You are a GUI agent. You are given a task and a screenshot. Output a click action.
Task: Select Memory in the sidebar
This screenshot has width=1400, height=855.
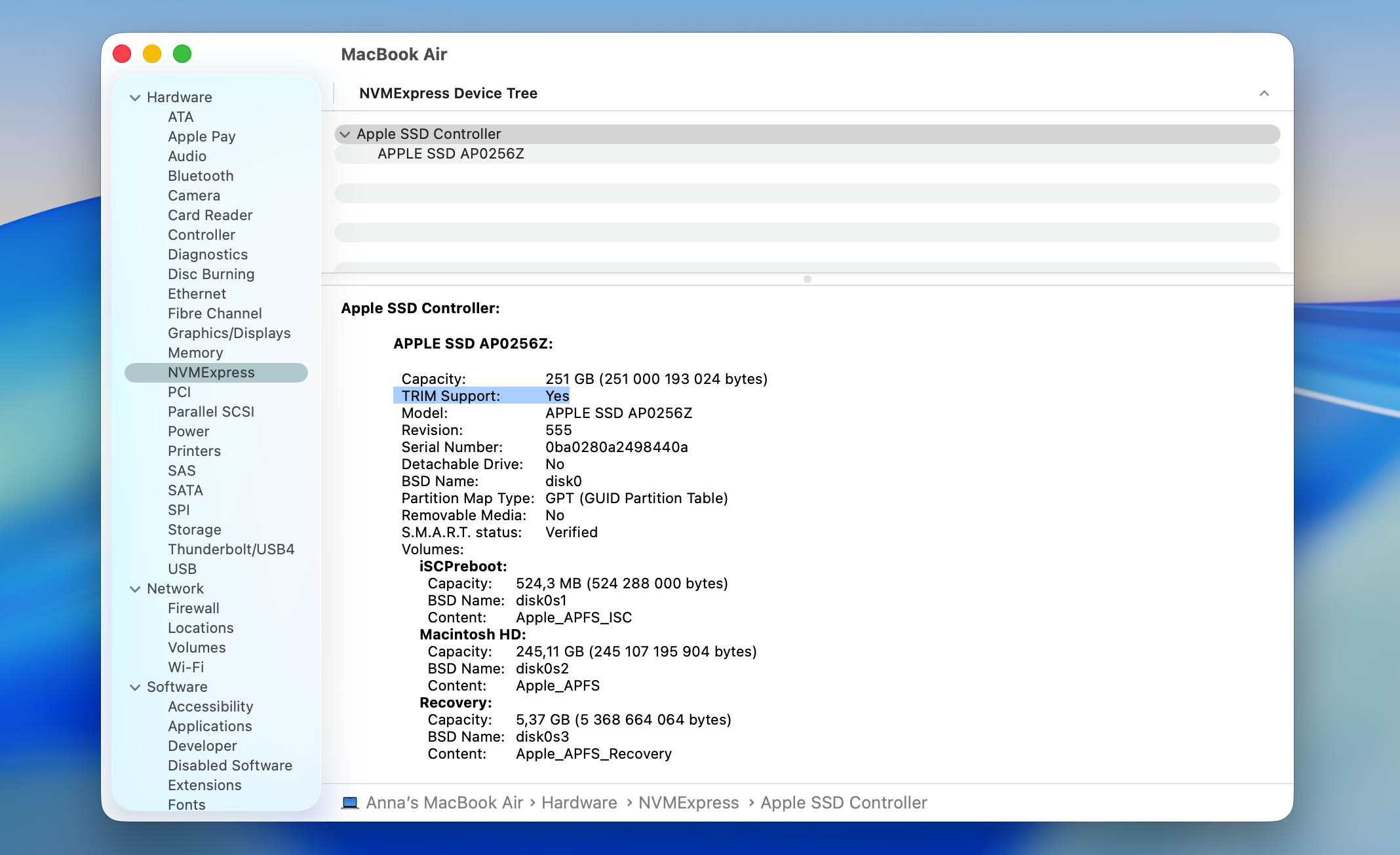pos(195,353)
